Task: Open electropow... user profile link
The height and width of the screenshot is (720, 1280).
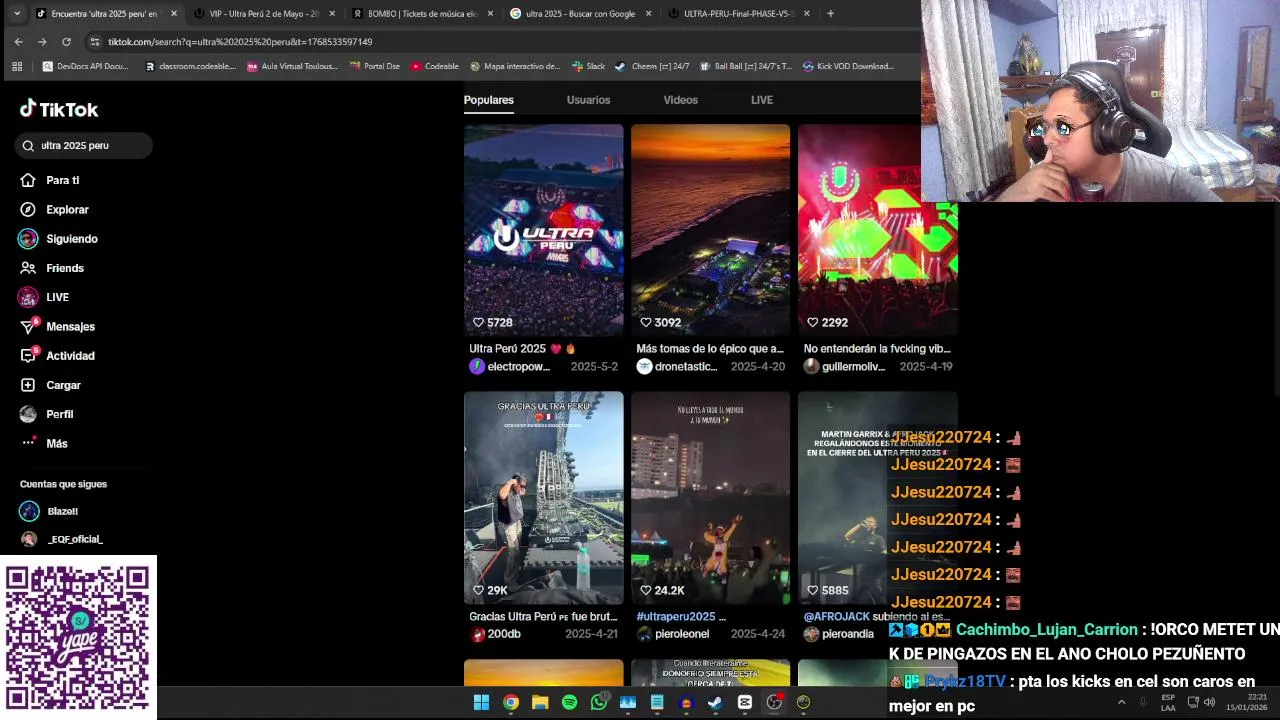Action: [510, 367]
